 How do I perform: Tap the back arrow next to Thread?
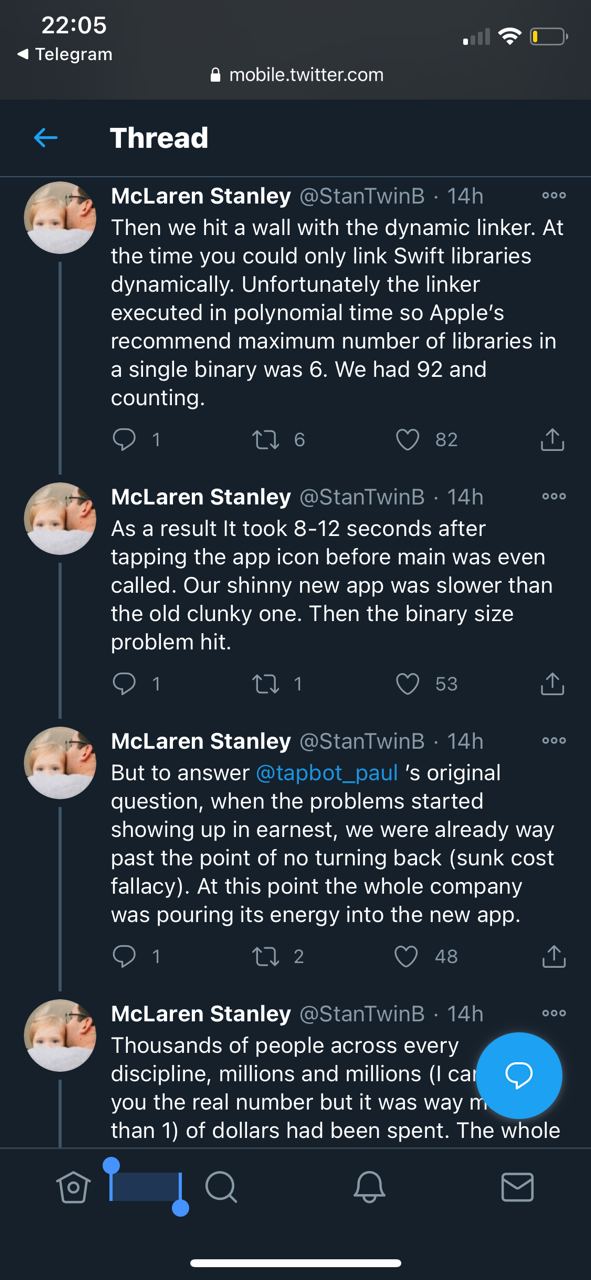click(46, 138)
